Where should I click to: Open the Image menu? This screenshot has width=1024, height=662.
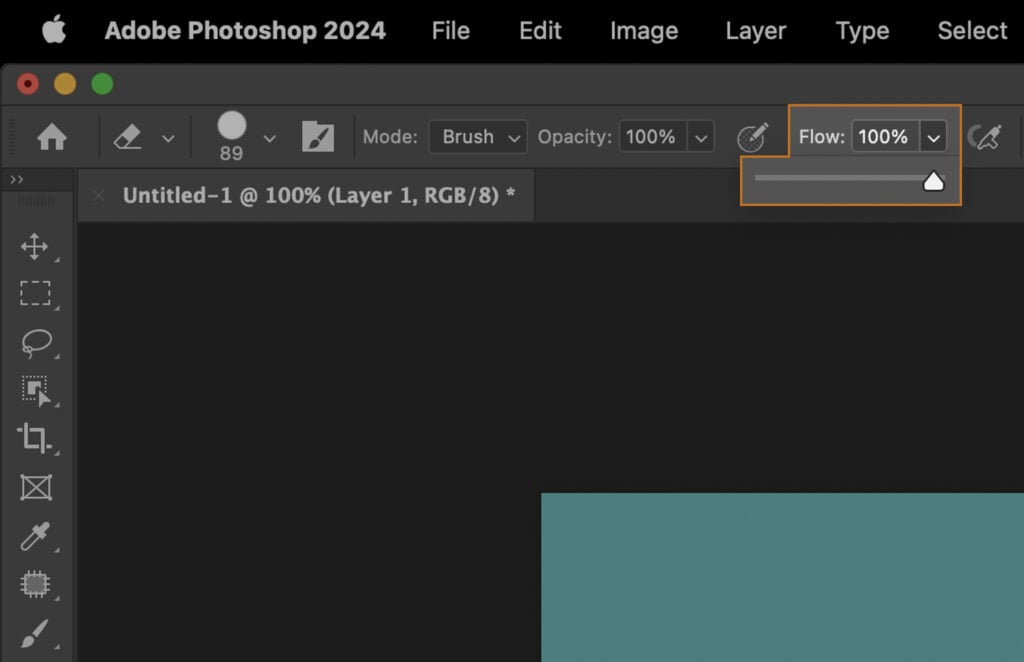(x=643, y=30)
